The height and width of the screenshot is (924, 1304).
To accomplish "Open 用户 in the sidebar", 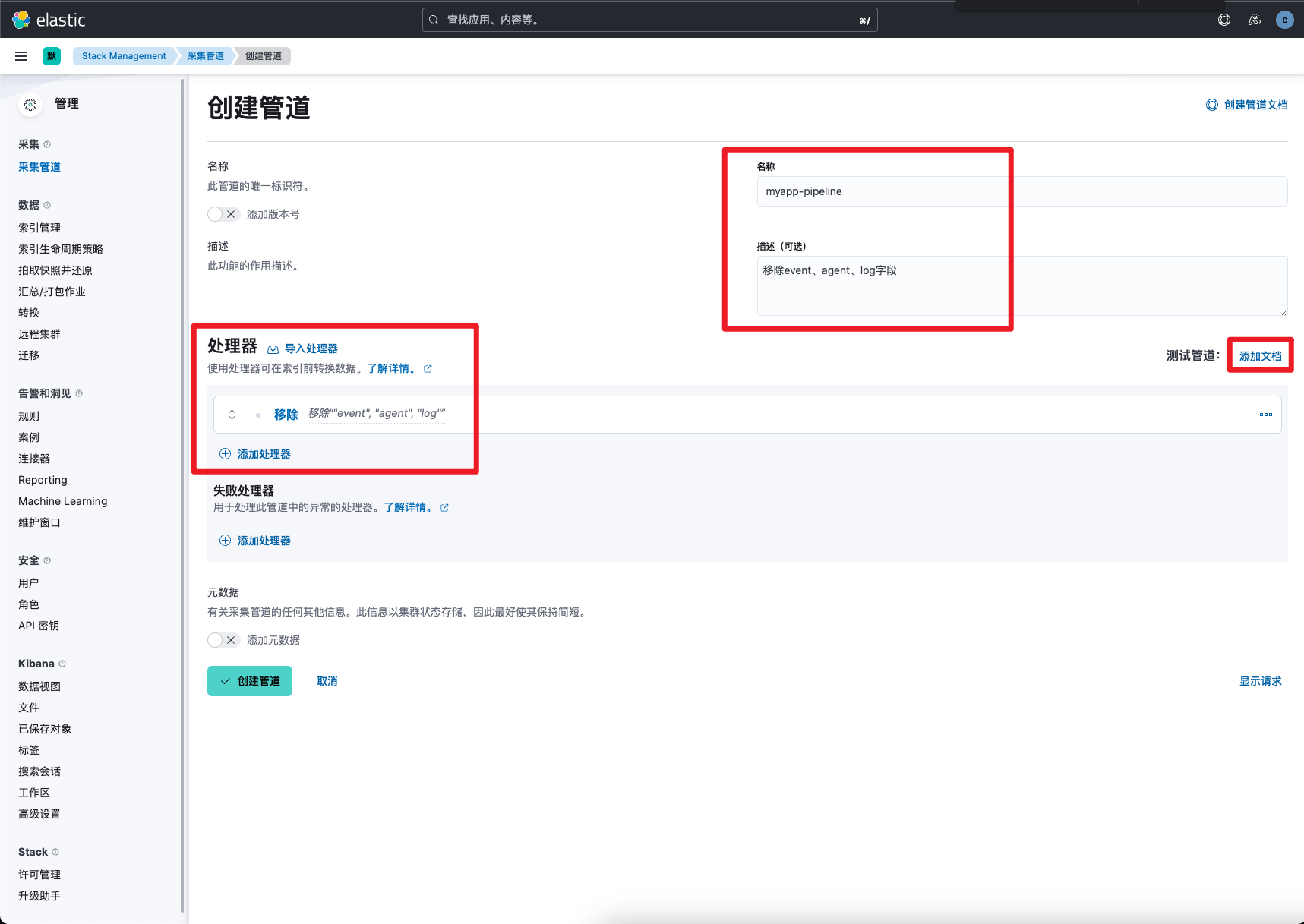I will pos(29,583).
